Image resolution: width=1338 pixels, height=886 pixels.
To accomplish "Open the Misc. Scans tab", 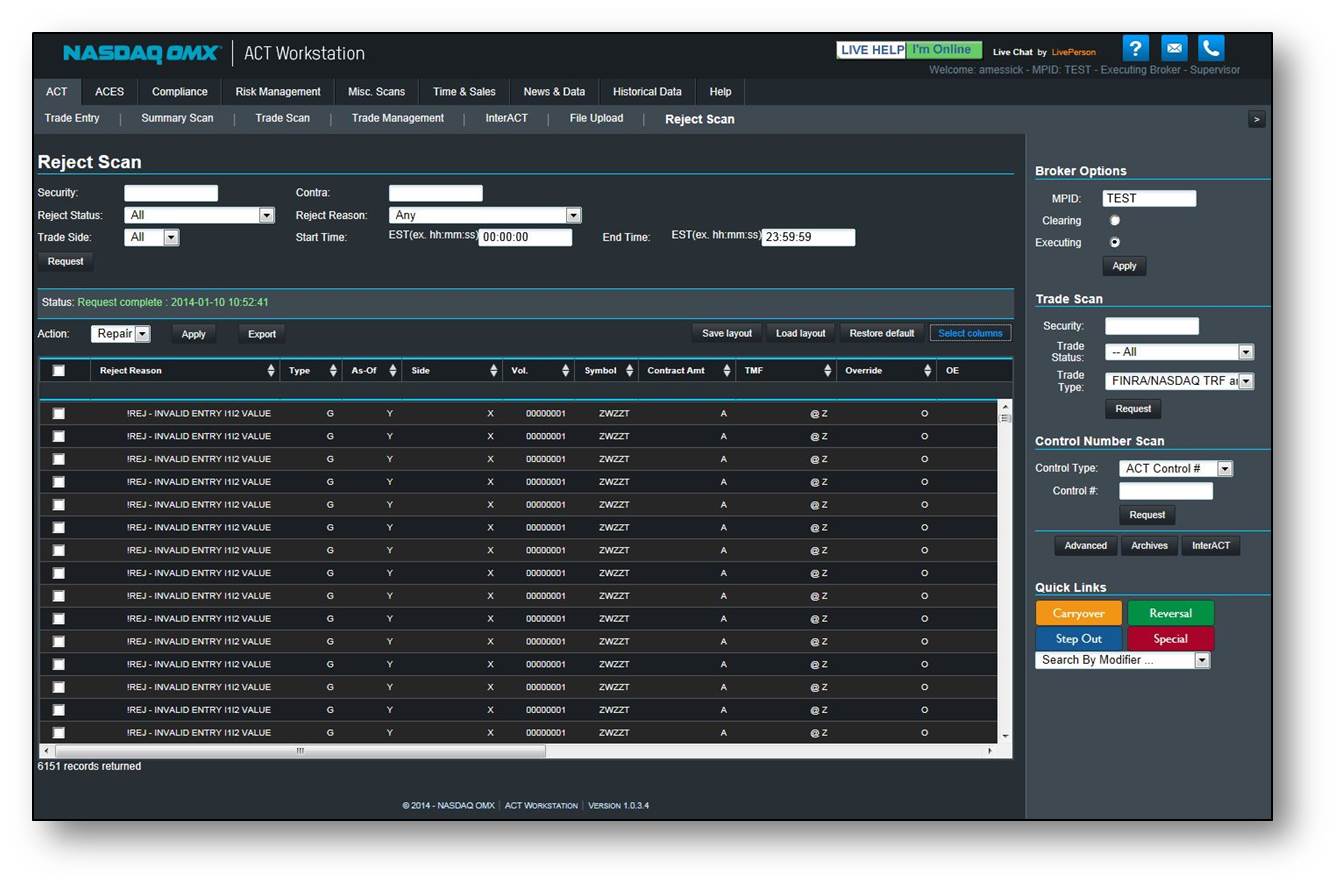I will (377, 92).
